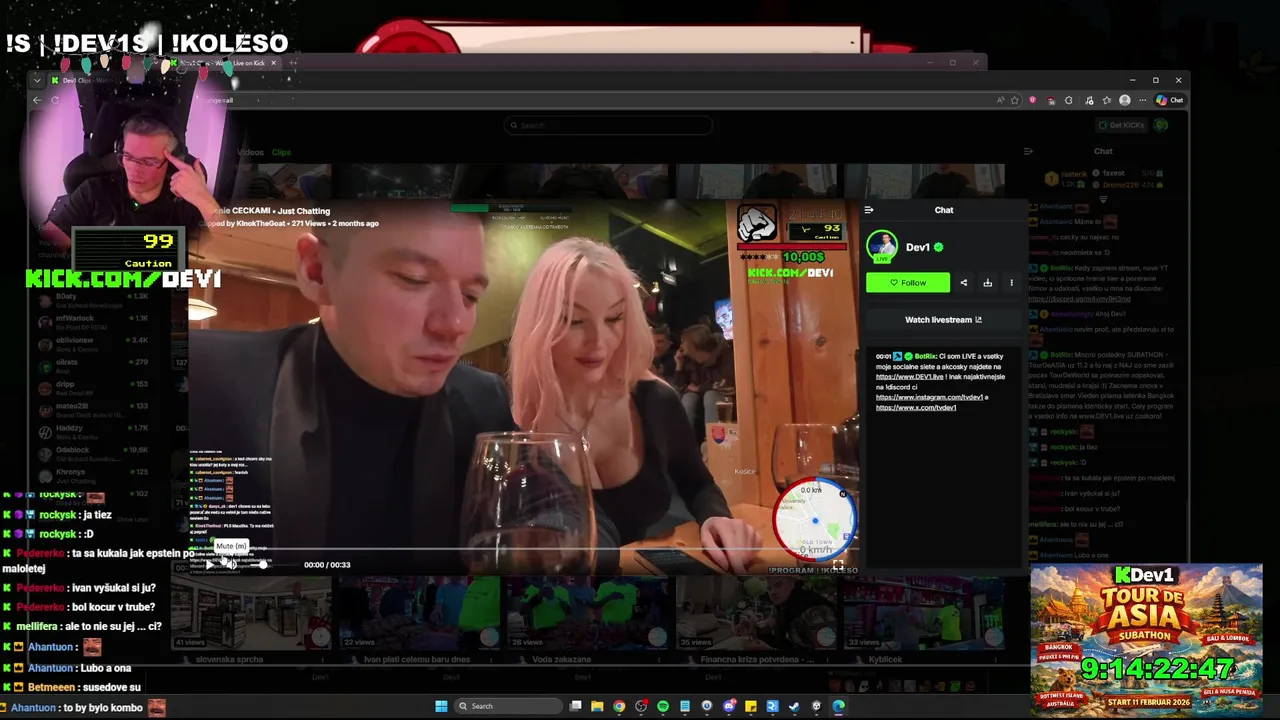Open the x.com/tvdev1 link

pyautogui.click(x=916, y=408)
